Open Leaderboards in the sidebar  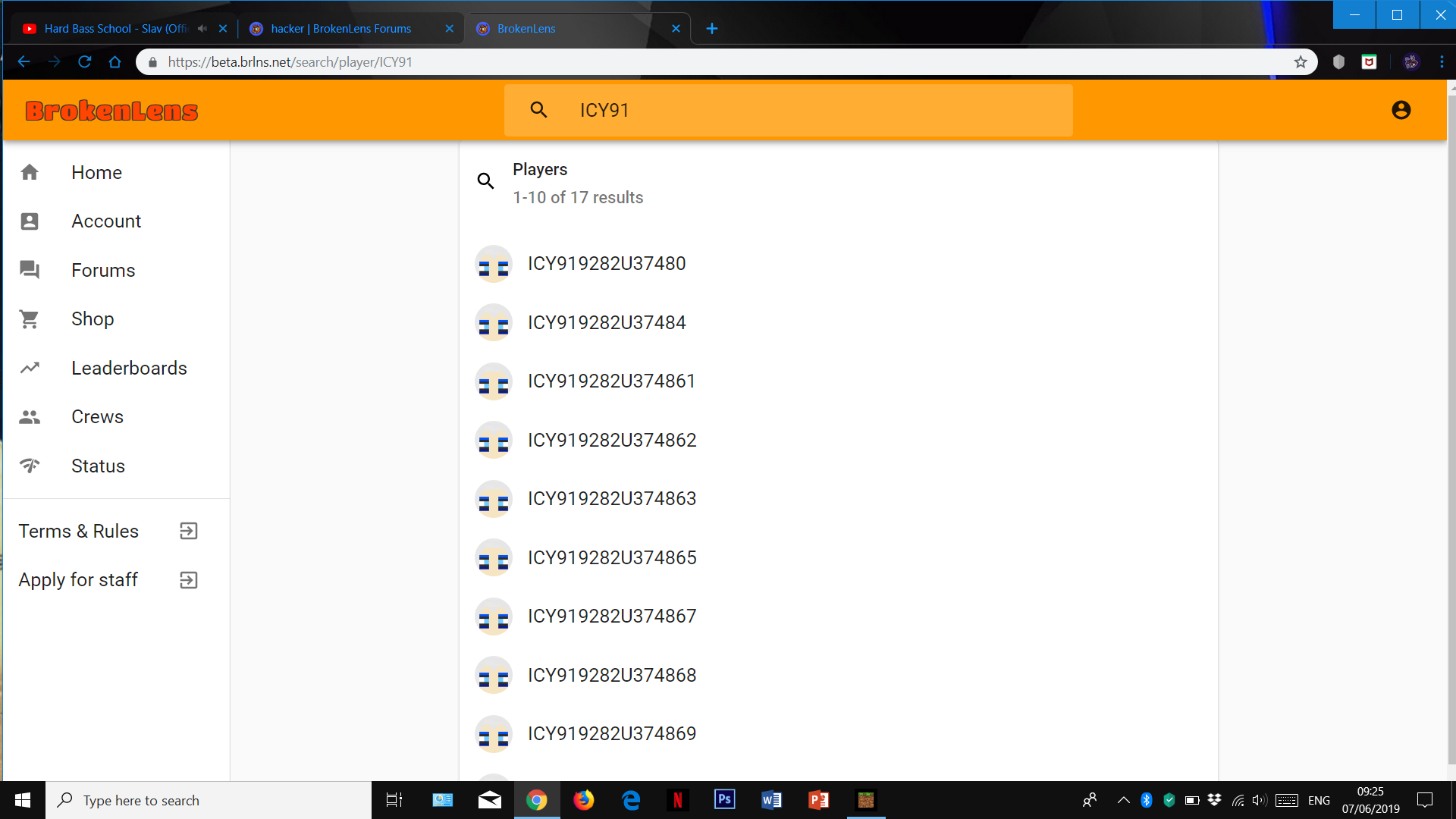[x=117, y=368]
